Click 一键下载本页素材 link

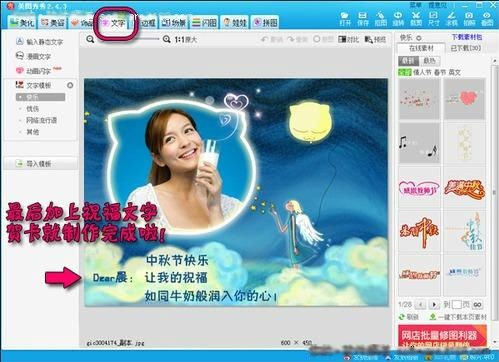(458, 316)
